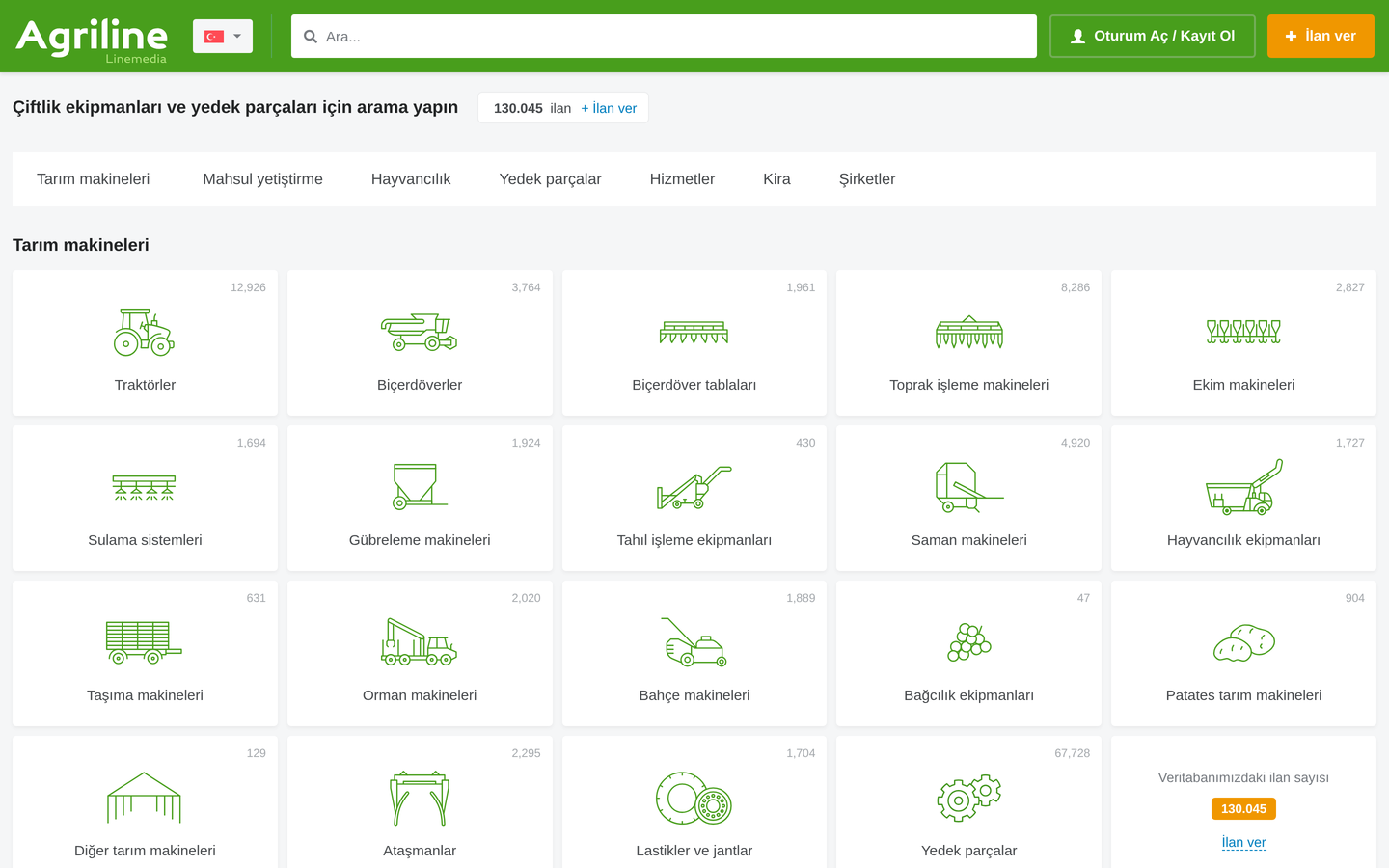Click the Tarım makineleri section heading
Screen dimensions: 1389x868
[x=81, y=245]
